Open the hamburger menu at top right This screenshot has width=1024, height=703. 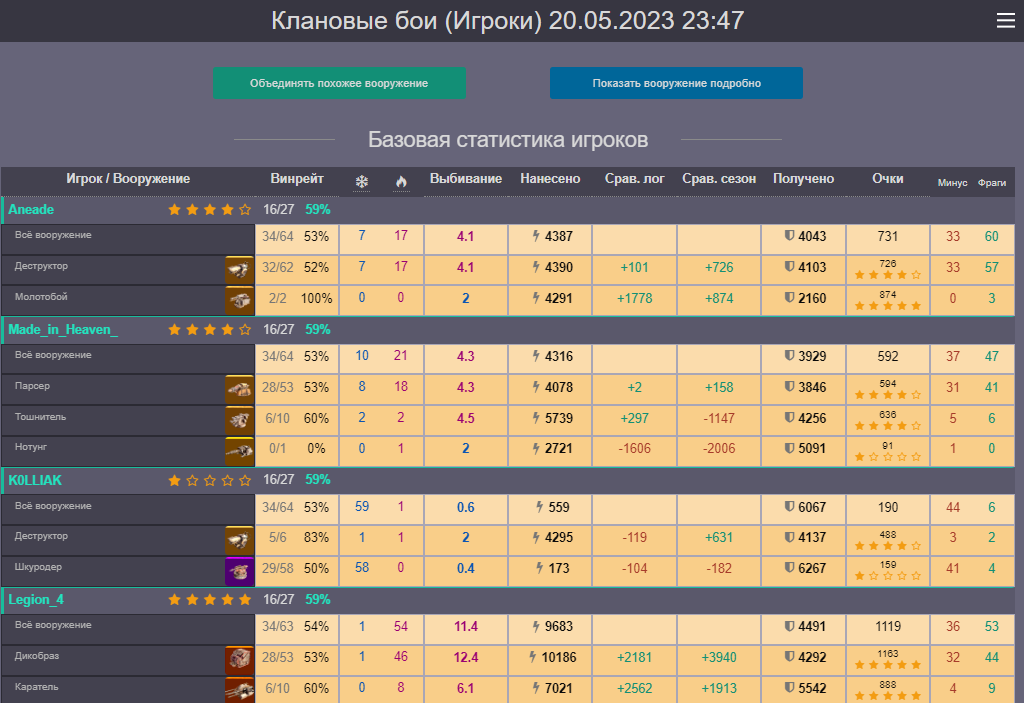(x=1005, y=21)
